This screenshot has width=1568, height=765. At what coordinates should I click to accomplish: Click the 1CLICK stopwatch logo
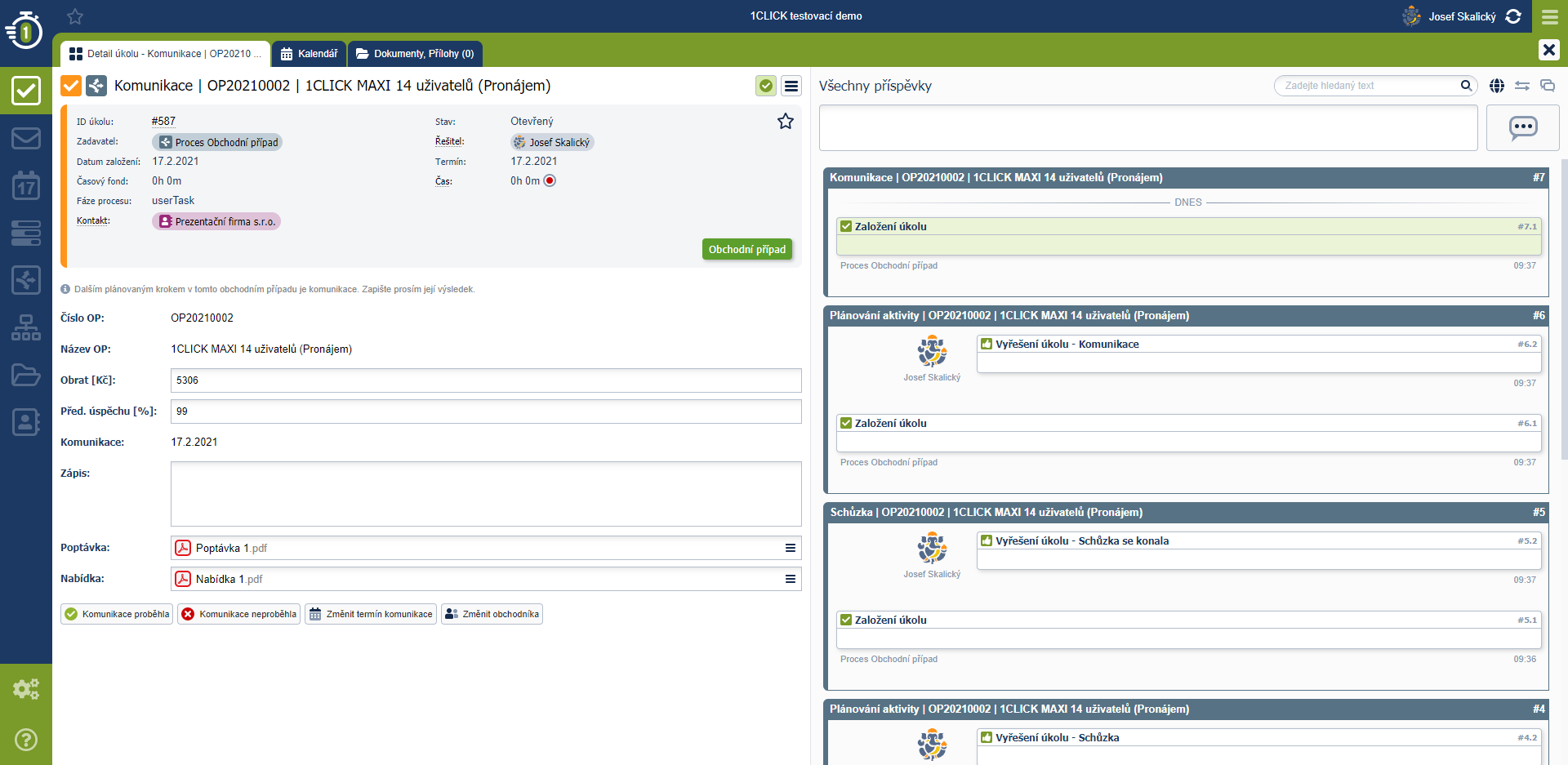tap(24, 31)
